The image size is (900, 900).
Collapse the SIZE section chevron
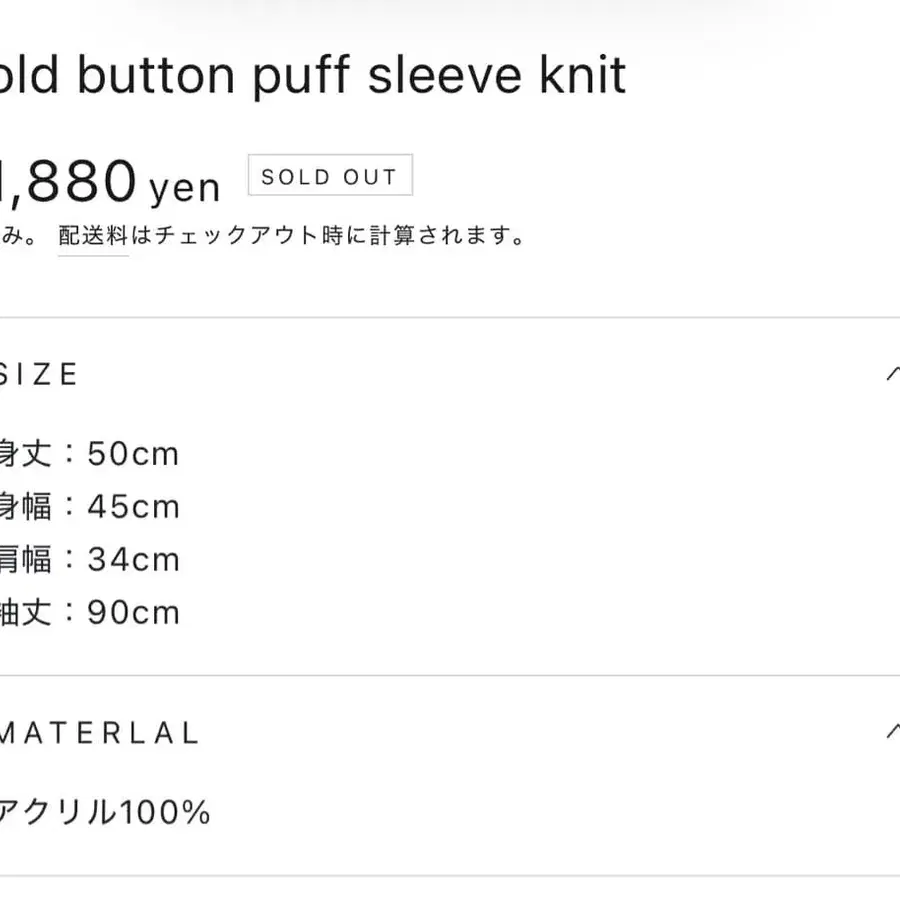(893, 374)
